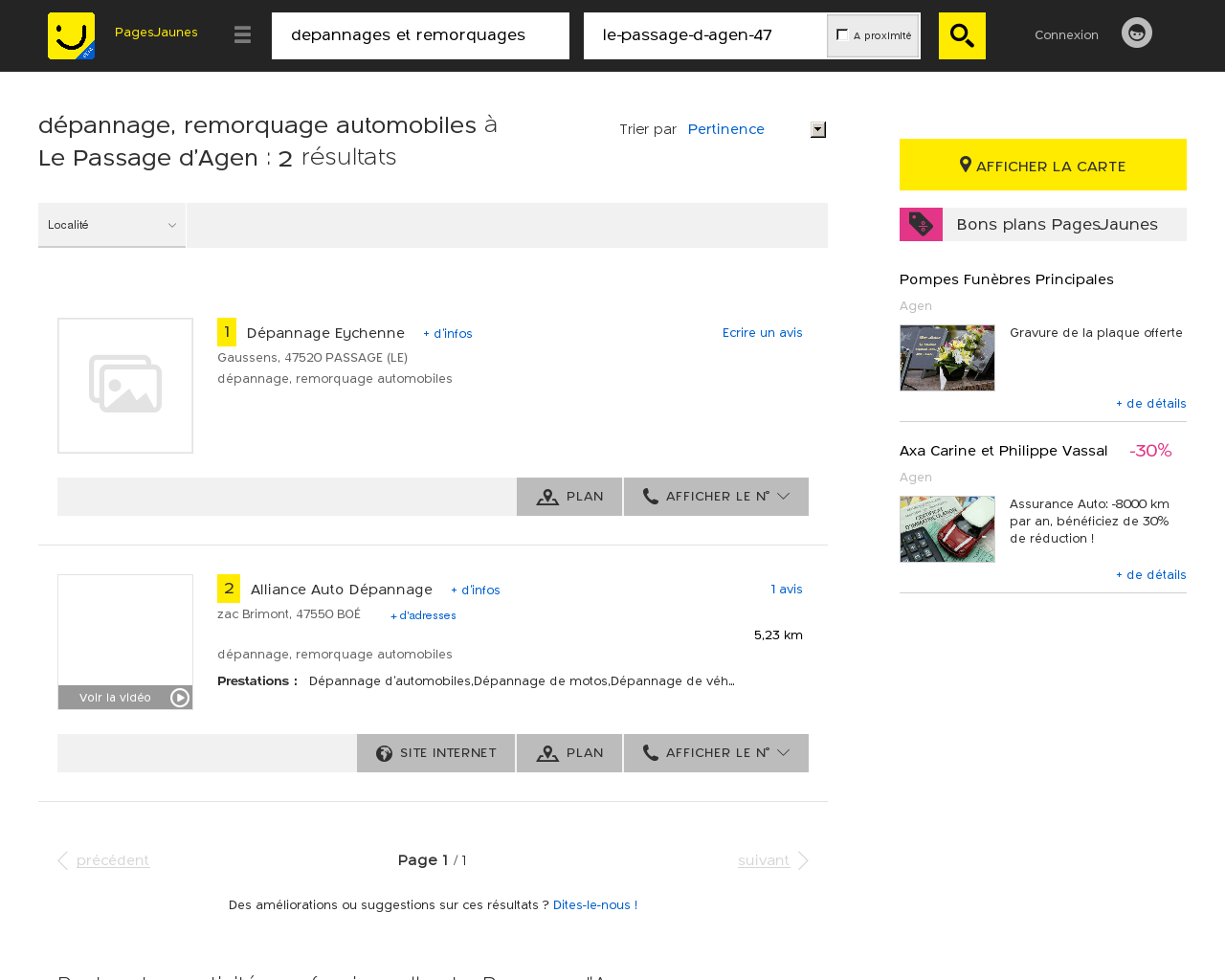Click Ecrire un avis link
1225x980 pixels.
point(763,333)
